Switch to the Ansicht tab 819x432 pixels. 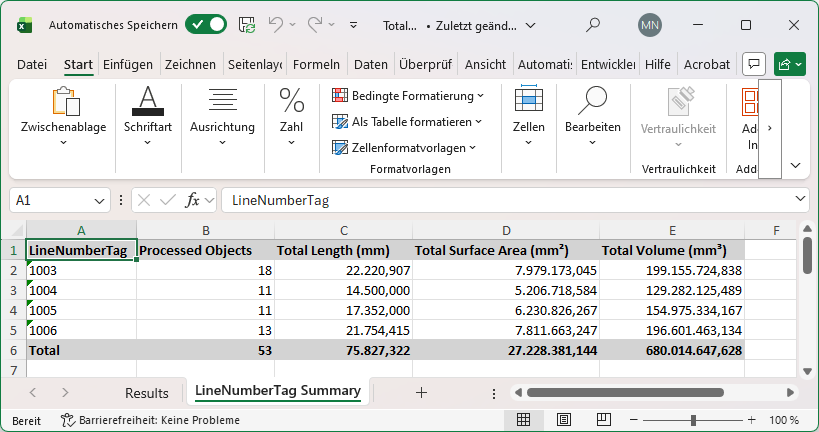pyautogui.click(x=485, y=64)
